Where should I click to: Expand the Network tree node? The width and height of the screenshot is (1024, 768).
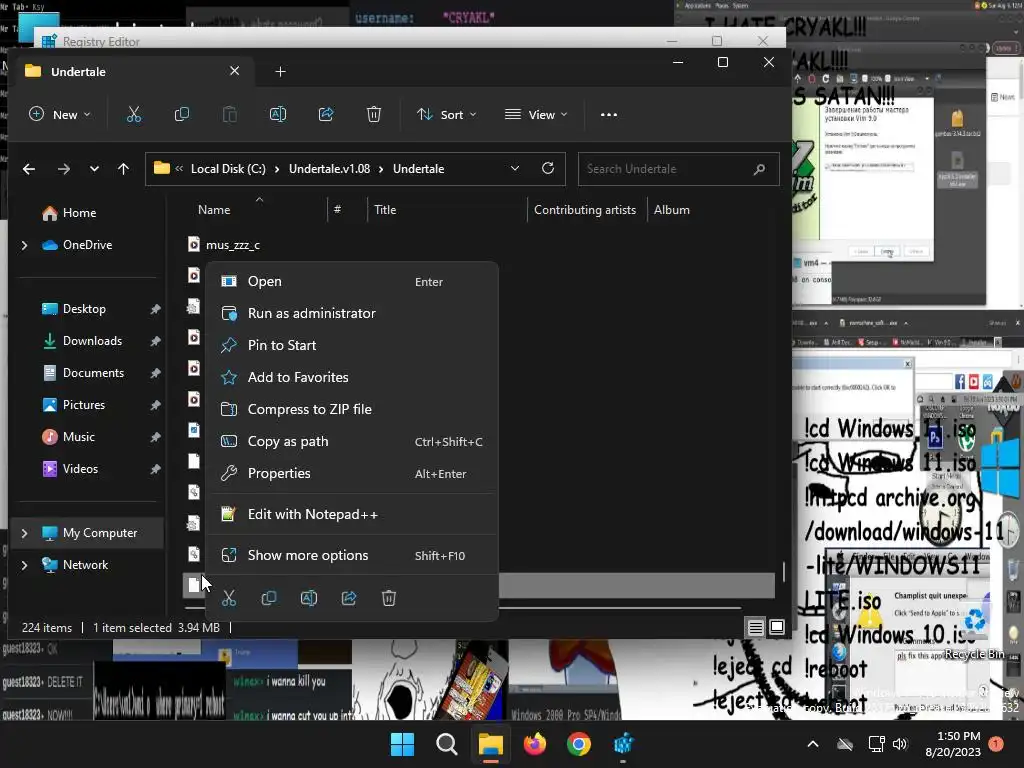[x=24, y=566]
